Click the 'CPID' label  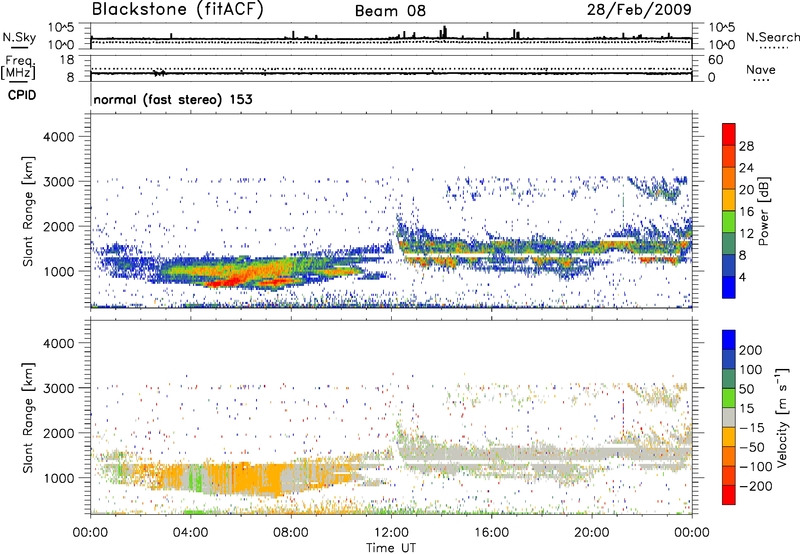coord(22,95)
